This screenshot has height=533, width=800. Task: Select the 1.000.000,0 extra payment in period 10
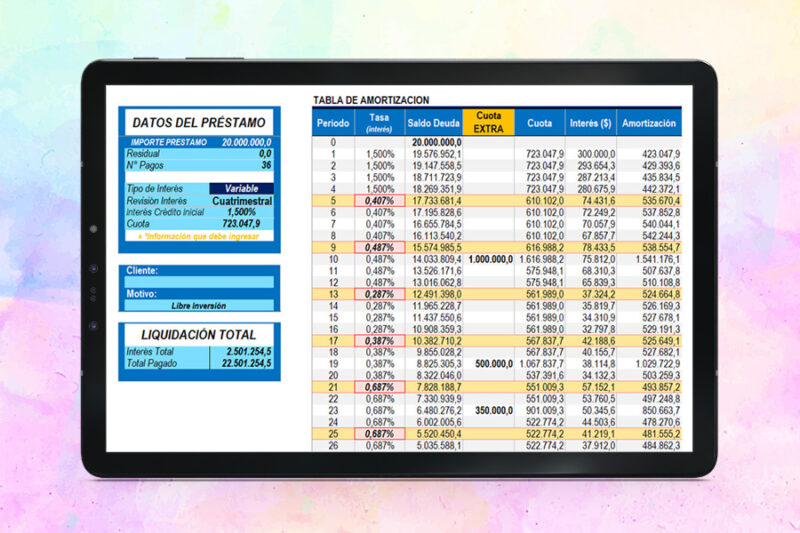[x=490, y=259]
